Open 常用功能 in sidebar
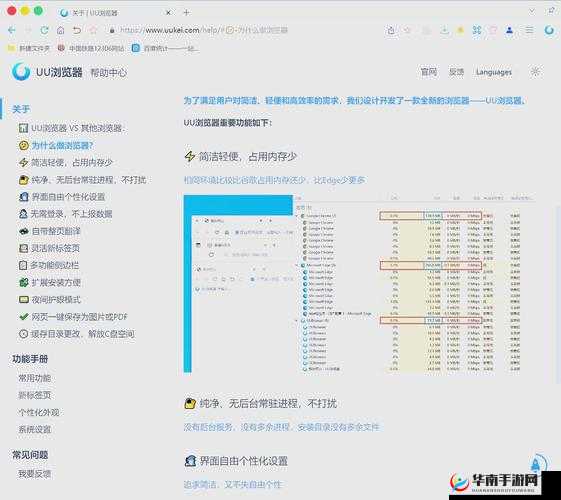561x500 pixels. tap(34, 378)
